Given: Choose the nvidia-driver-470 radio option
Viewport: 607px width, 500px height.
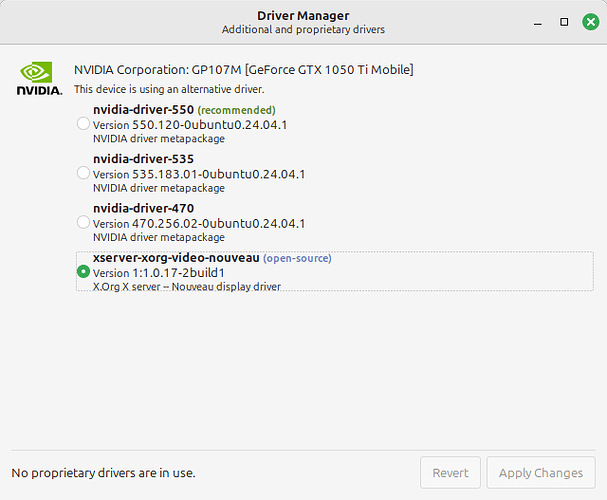Looking at the screenshot, I should pyautogui.click(x=83, y=223).
